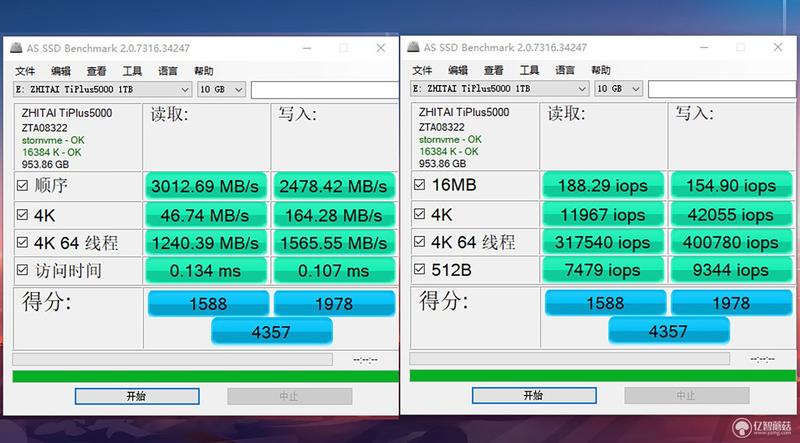This screenshot has width=800, height=443.
Task: Click the 188.29 iops result
Action: tap(603, 185)
